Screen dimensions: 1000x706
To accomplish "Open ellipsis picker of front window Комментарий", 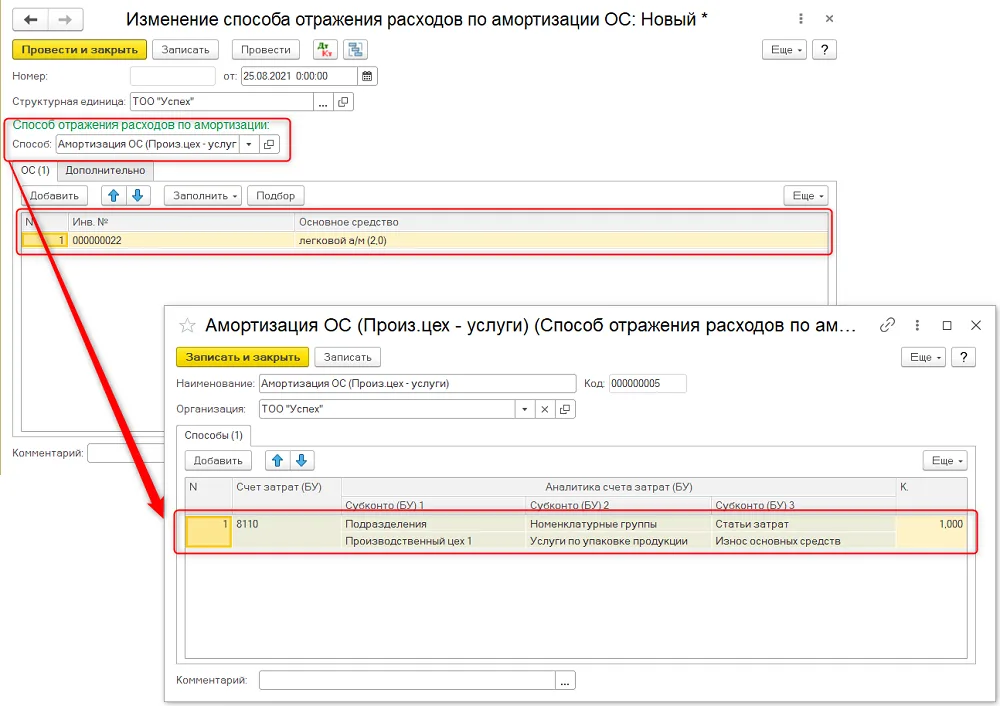I will [565, 680].
